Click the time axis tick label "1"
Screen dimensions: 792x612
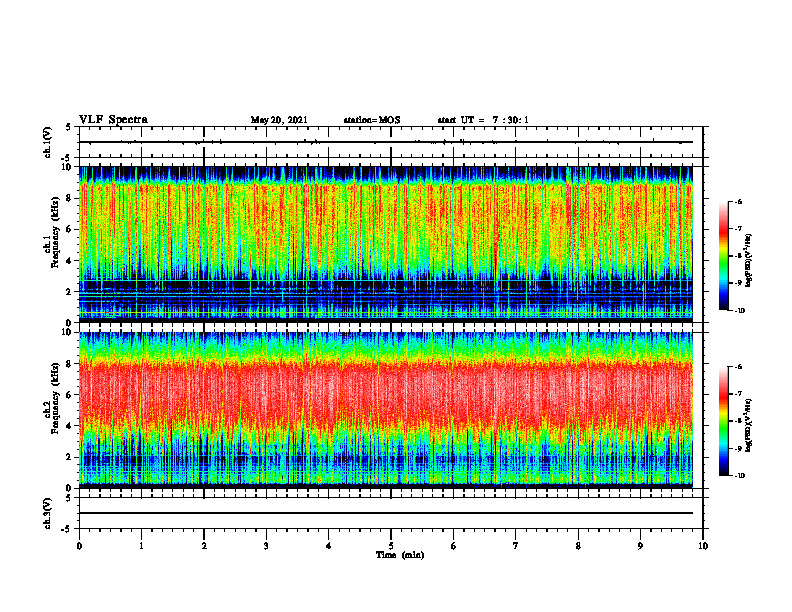pyautogui.click(x=141, y=546)
